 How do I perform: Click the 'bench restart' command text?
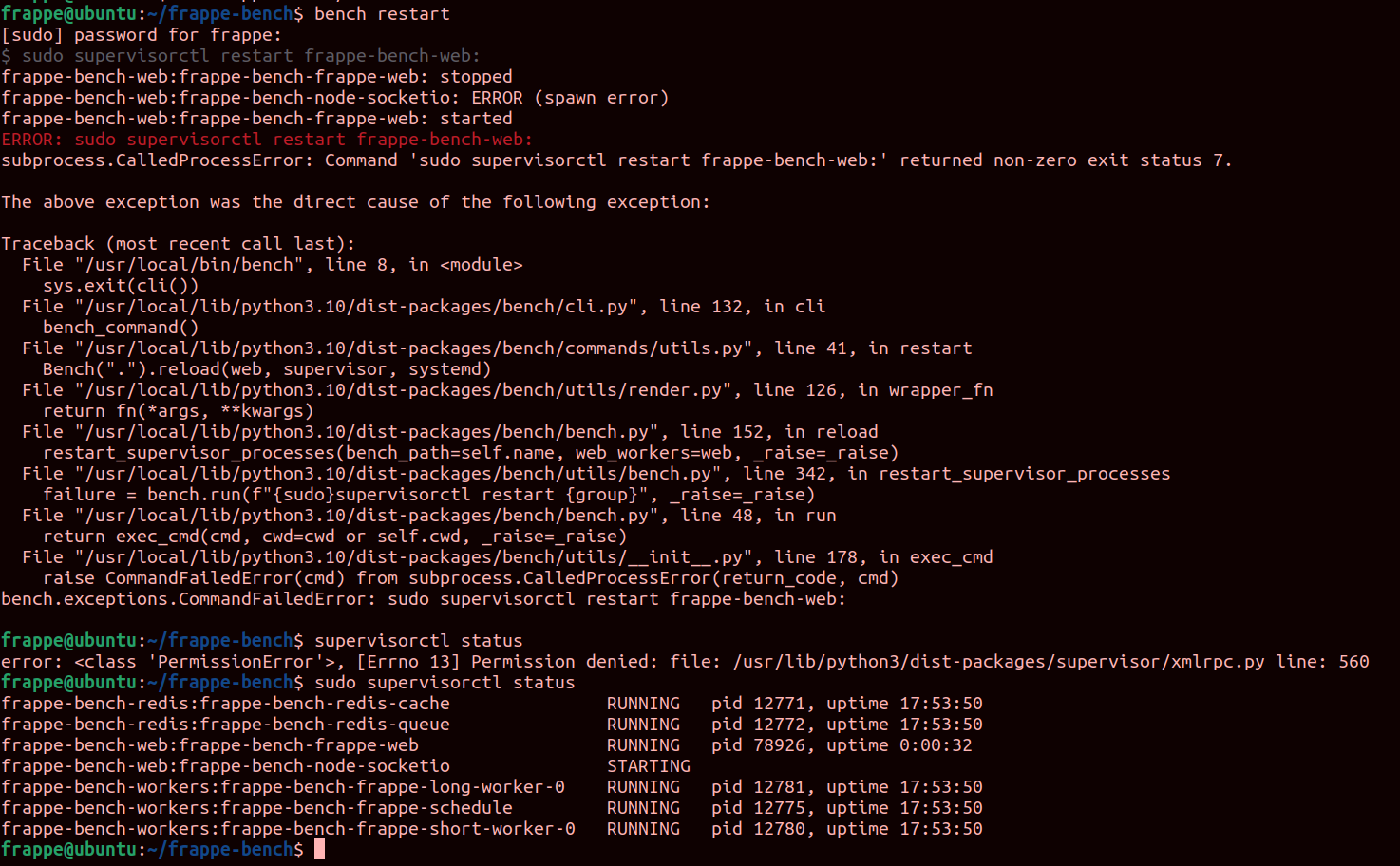[382, 14]
